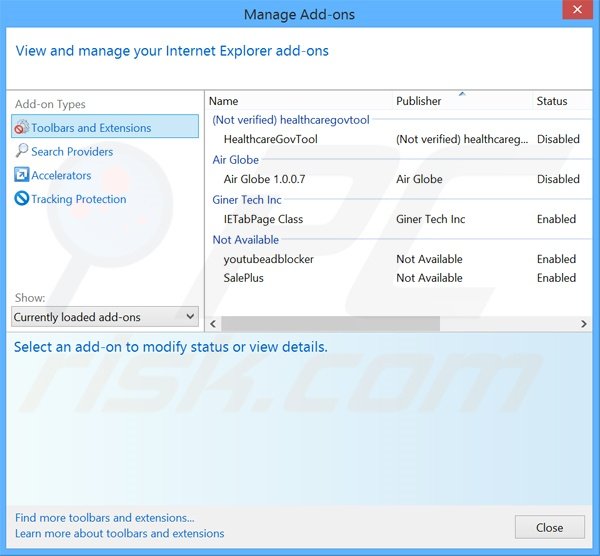Click the Accelerators icon

pos(21,175)
